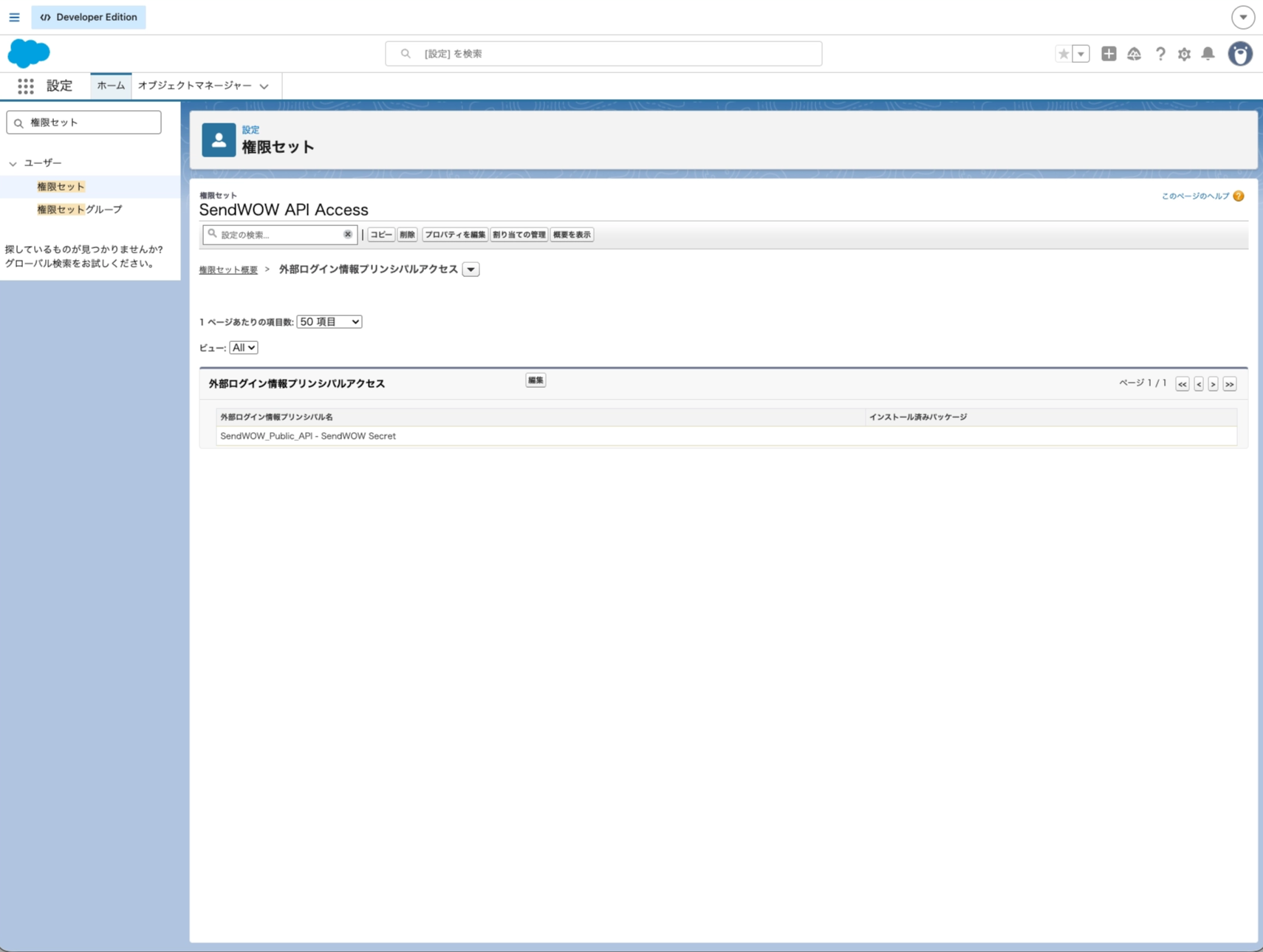Open the Salesforce Help question mark icon

click(x=1160, y=53)
